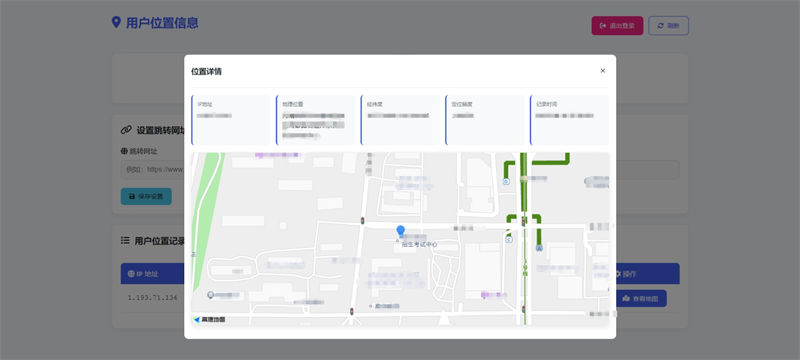
Task: Select the 定位精度 info card
Action: point(485,120)
